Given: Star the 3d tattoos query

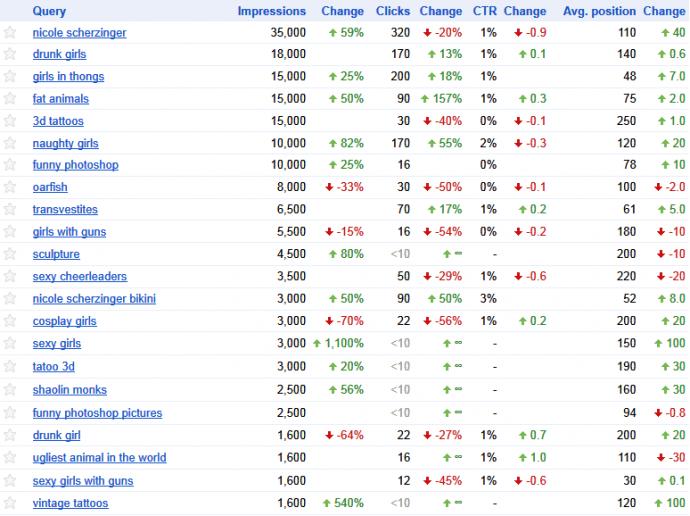Looking at the screenshot, I should coord(10,121).
